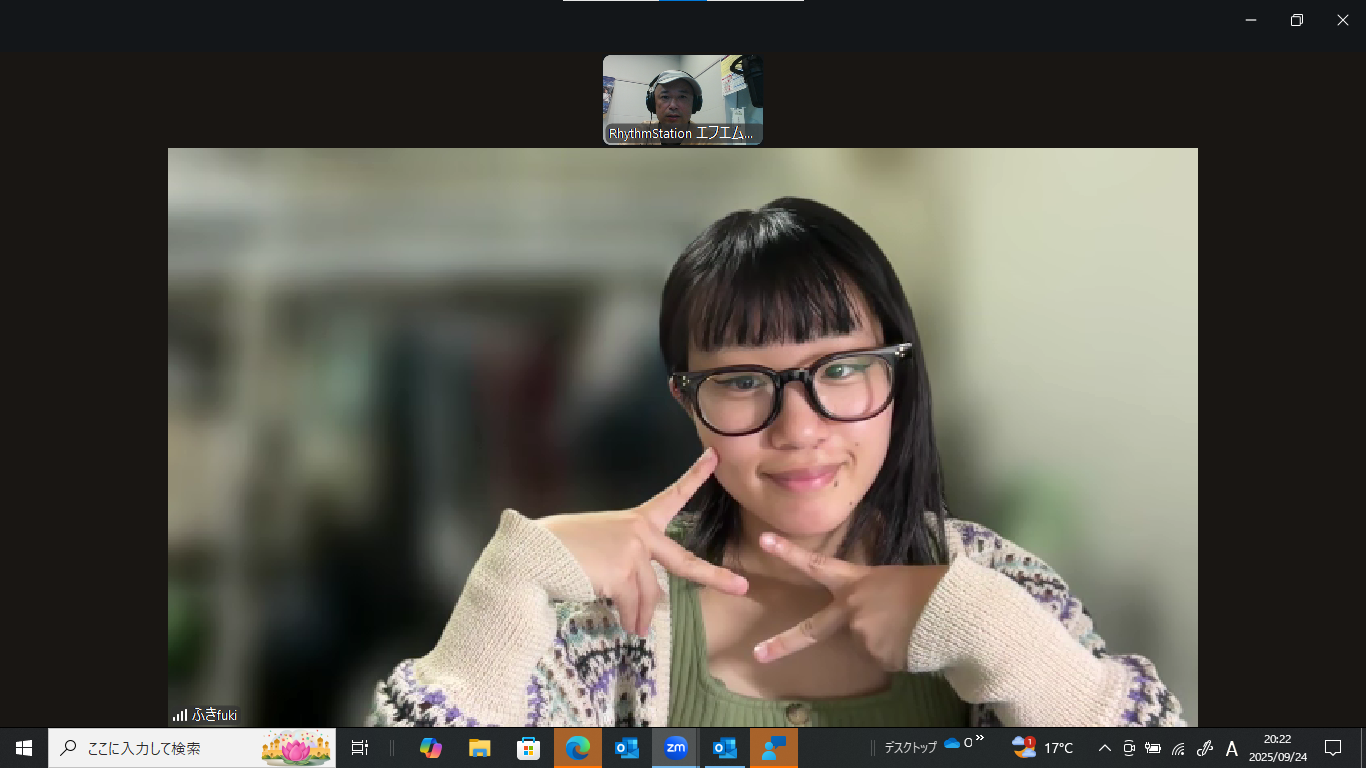The width and height of the screenshot is (1366, 768).
Task: Click the ここに入力して検索 search box
Action: [x=192, y=748]
